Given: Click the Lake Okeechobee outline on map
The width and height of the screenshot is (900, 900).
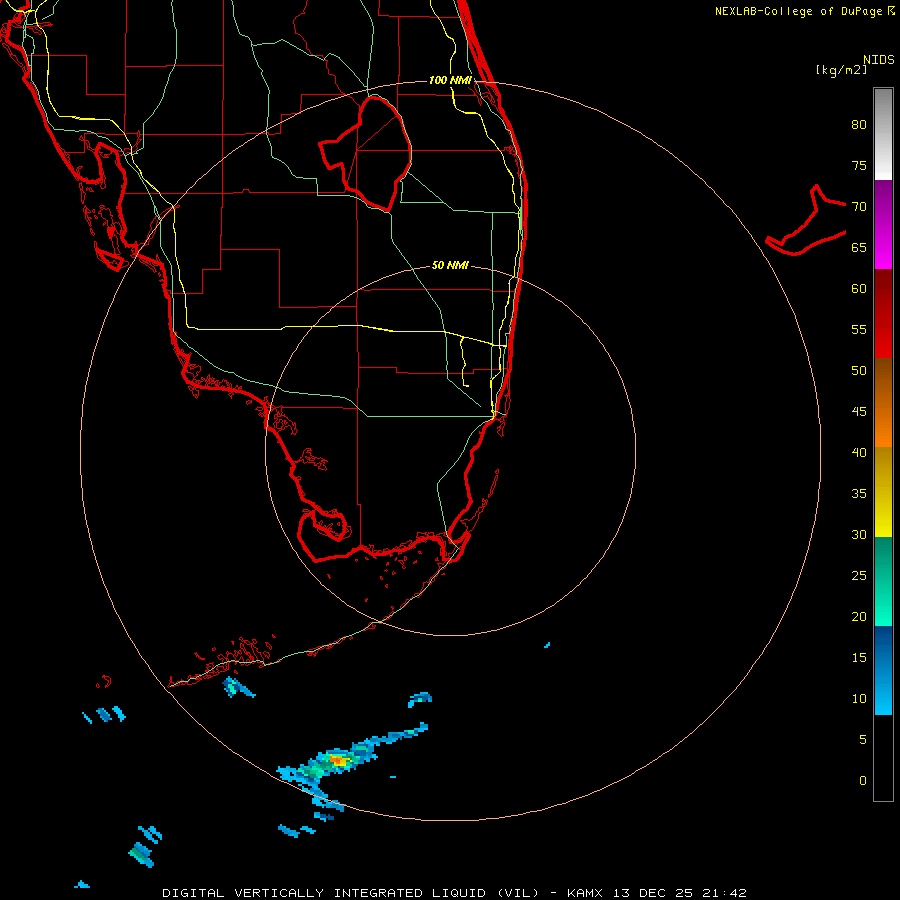Looking at the screenshot, I should click(366, 153).
